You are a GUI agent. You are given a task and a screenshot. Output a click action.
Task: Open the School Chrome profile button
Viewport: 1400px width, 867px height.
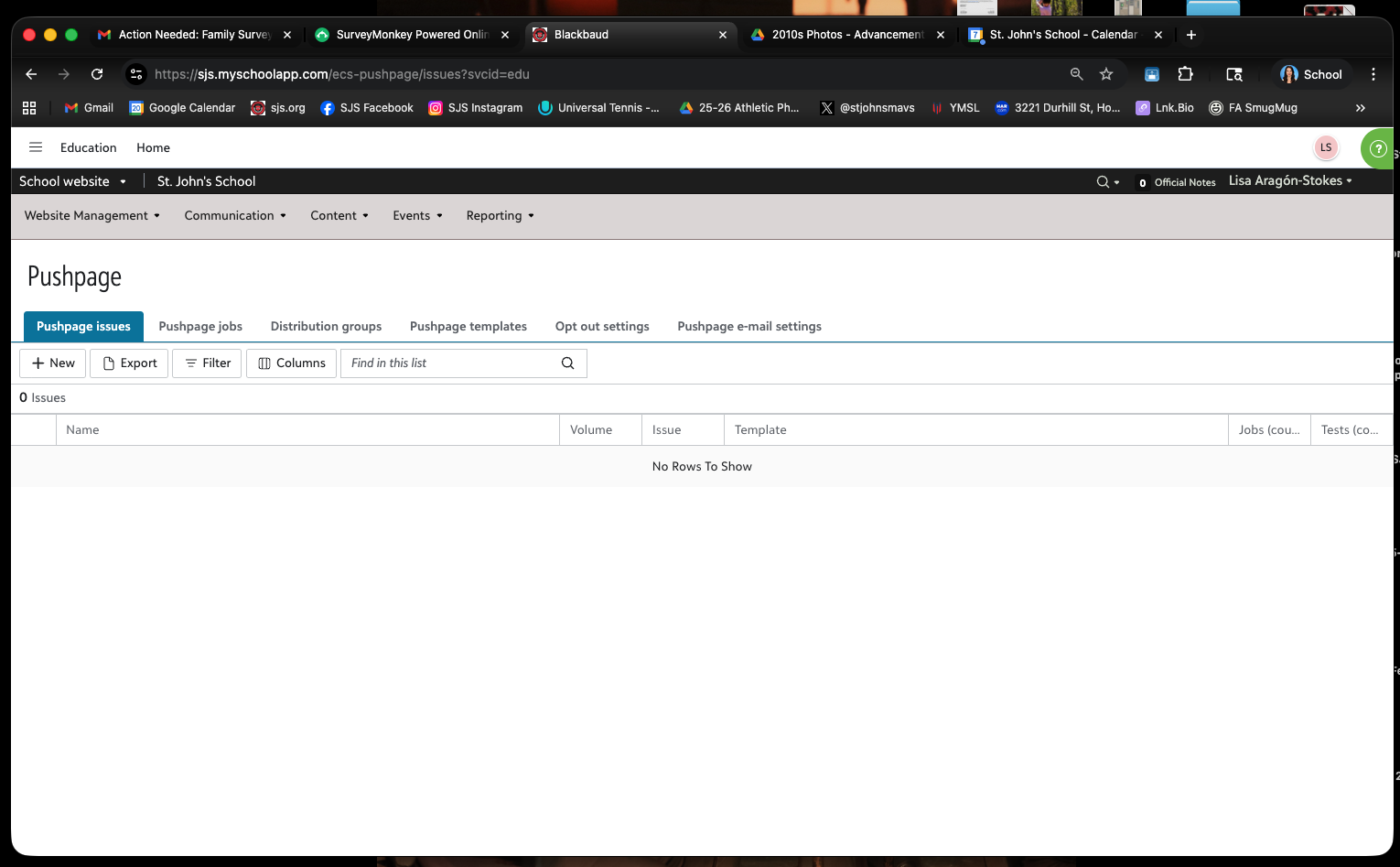pos(1311,74)
